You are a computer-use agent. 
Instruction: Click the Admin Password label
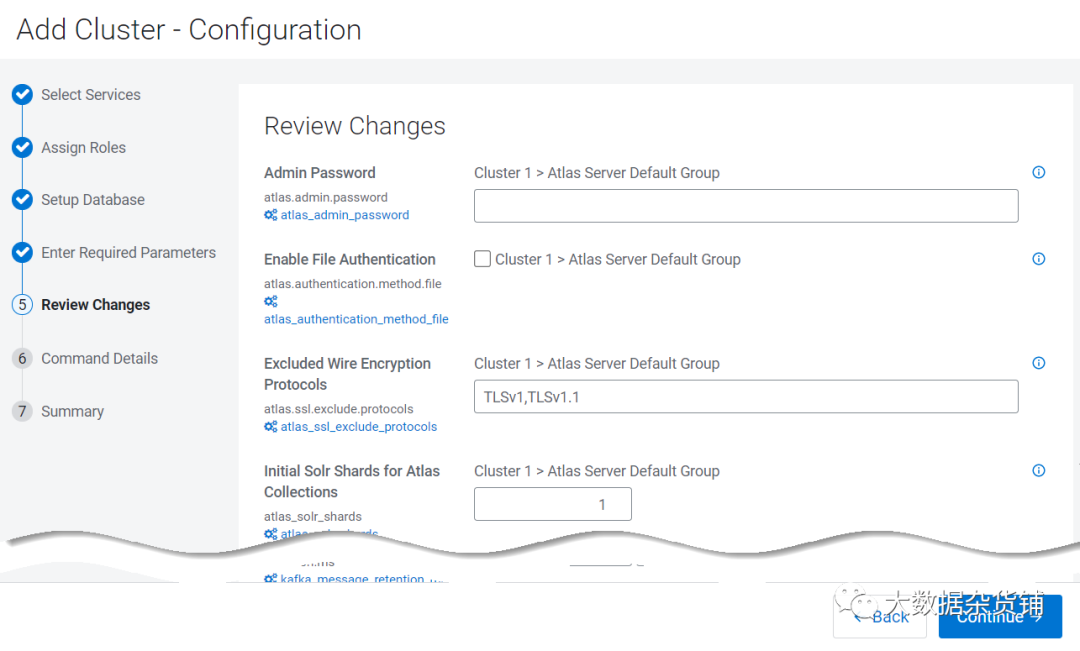320,172
